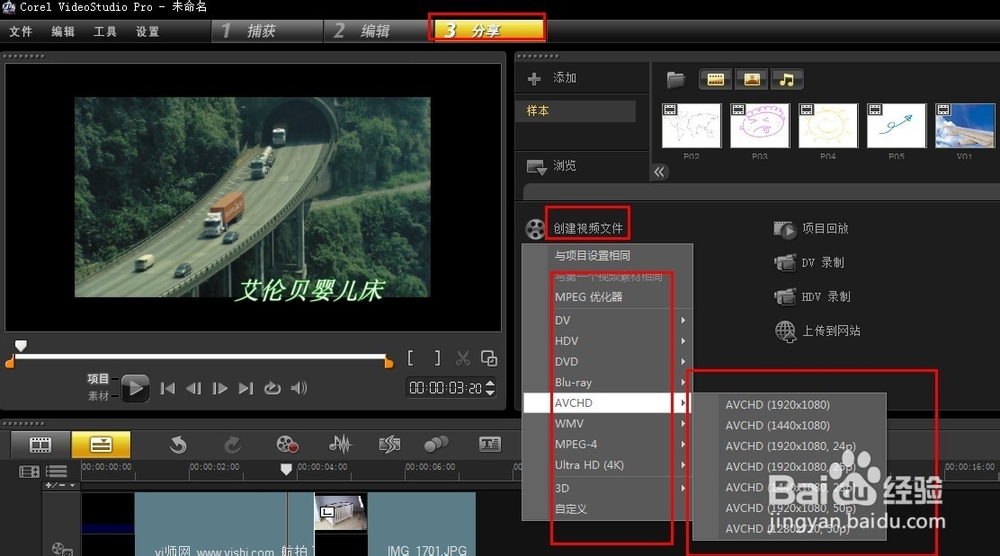The width and height of the screenshot is (1000, 556).
Task: Expand the HDV submenu
Action: tap(607, 341)
